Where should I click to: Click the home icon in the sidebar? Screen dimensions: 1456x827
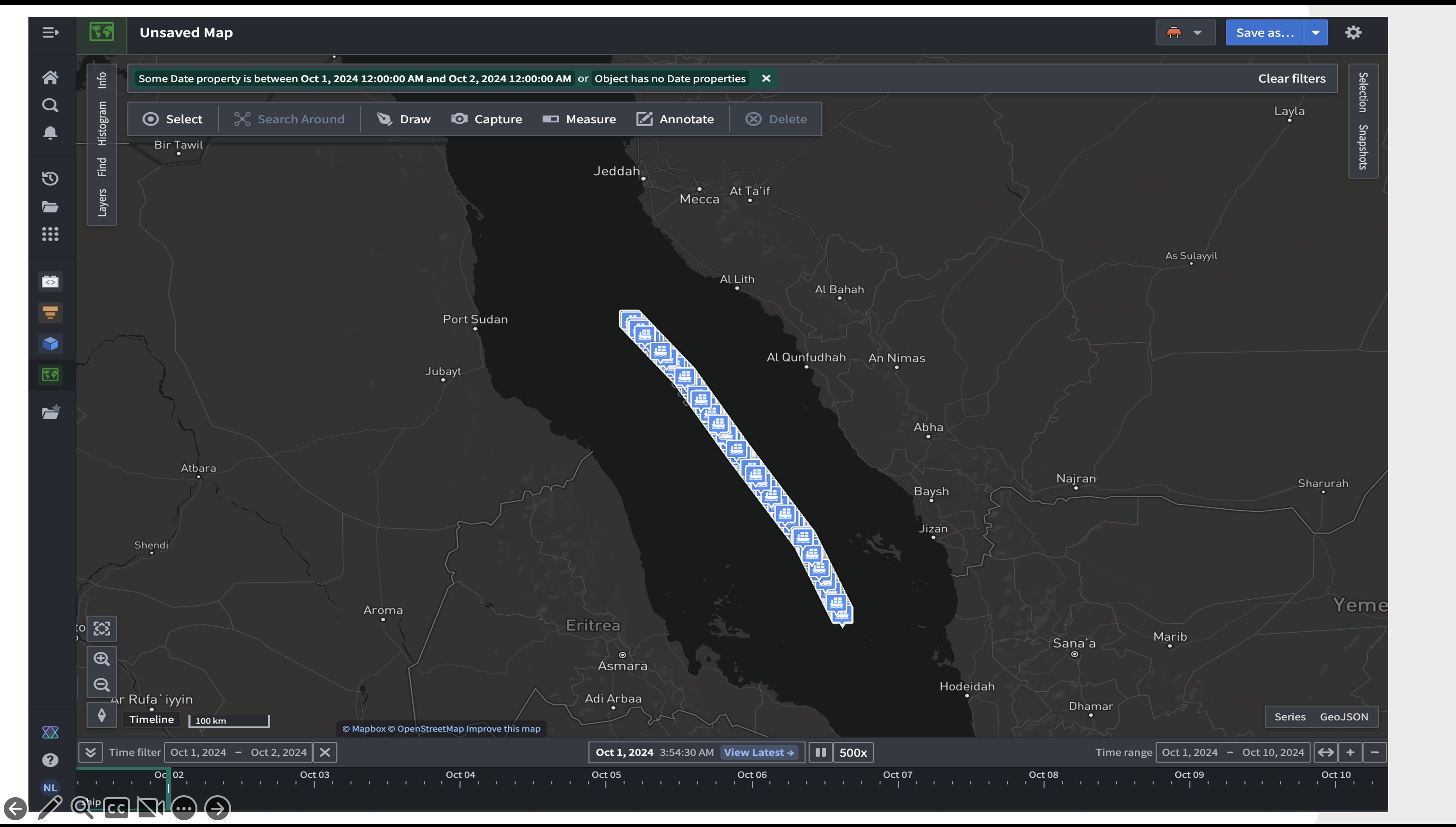pos(50,77)
